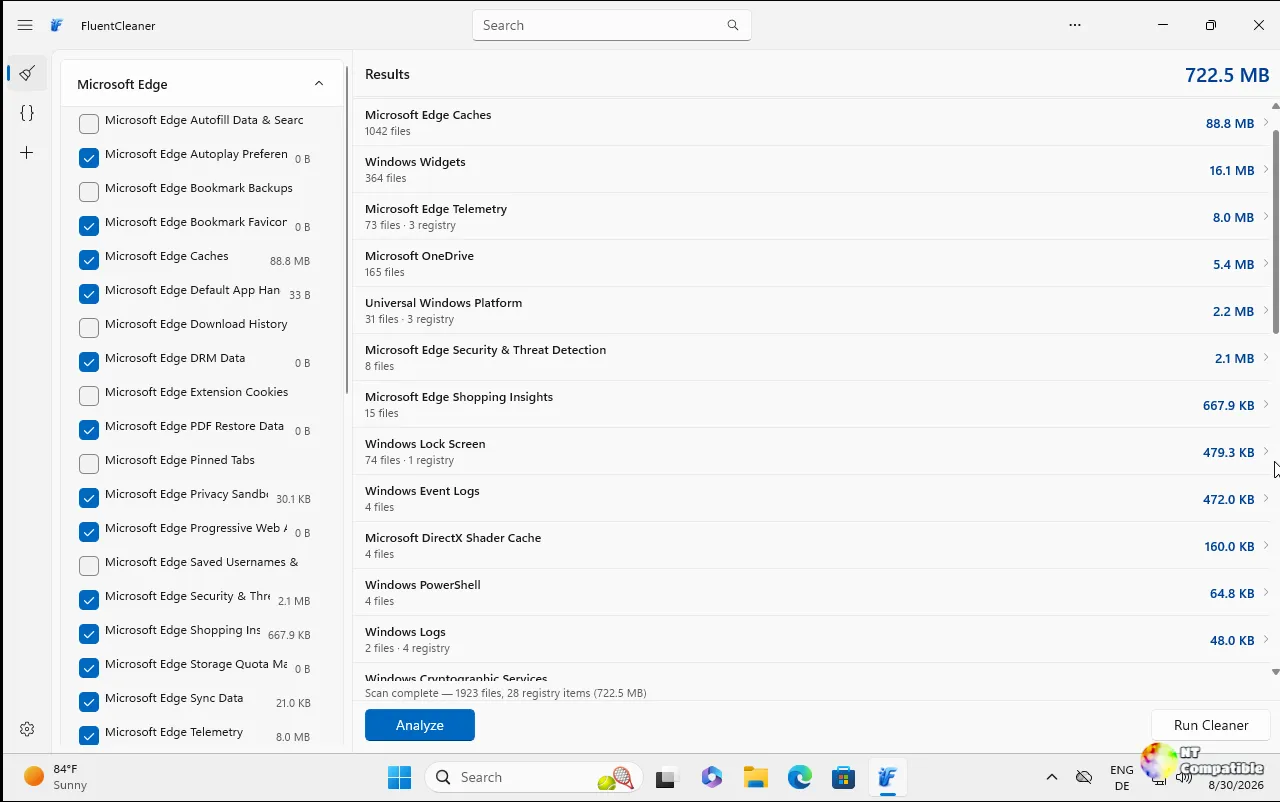Uncheck Microsoft Edge Telemetry in the list
1280x802 pixels.
pos(89,735)
